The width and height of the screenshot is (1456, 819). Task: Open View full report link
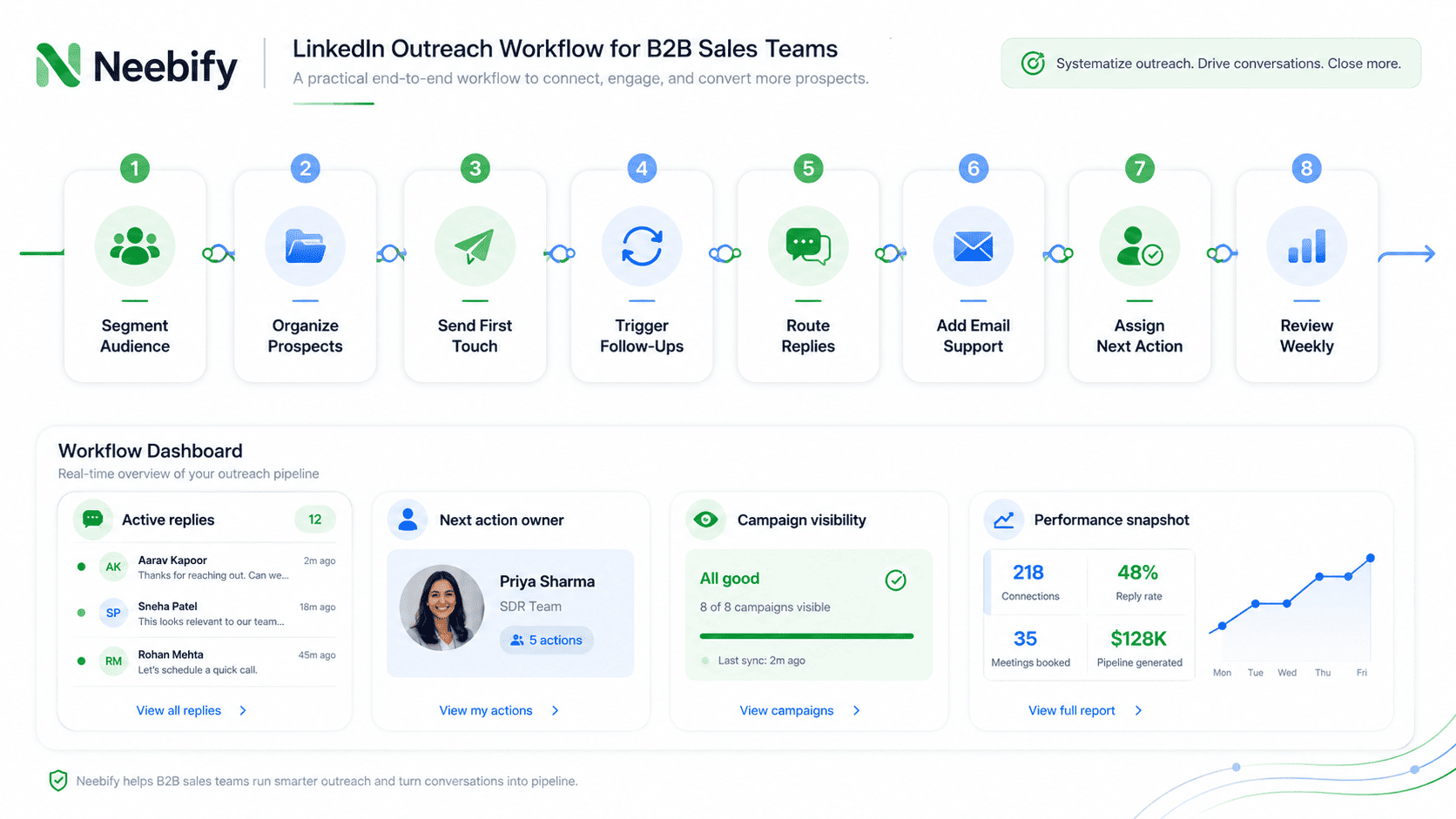1071,710
